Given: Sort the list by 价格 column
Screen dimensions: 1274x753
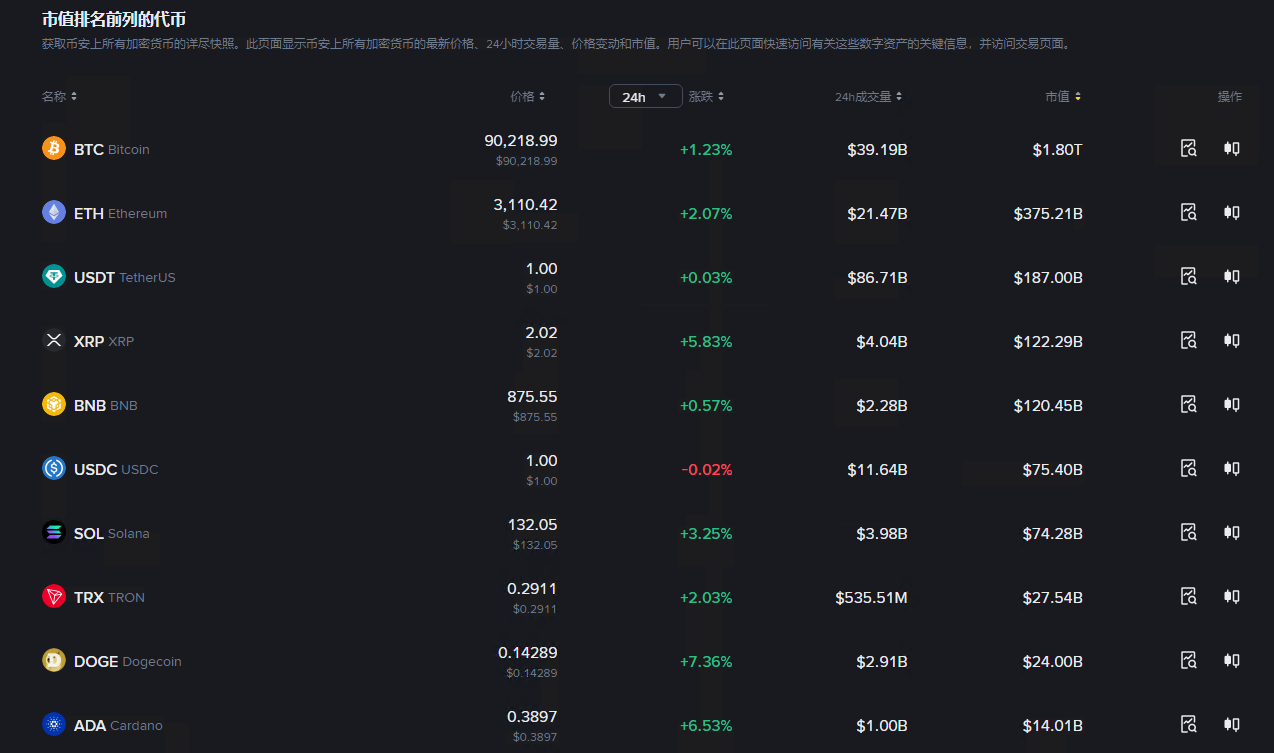Looking at the screenshot, I should pyautogui.click(x=528, y=97).
